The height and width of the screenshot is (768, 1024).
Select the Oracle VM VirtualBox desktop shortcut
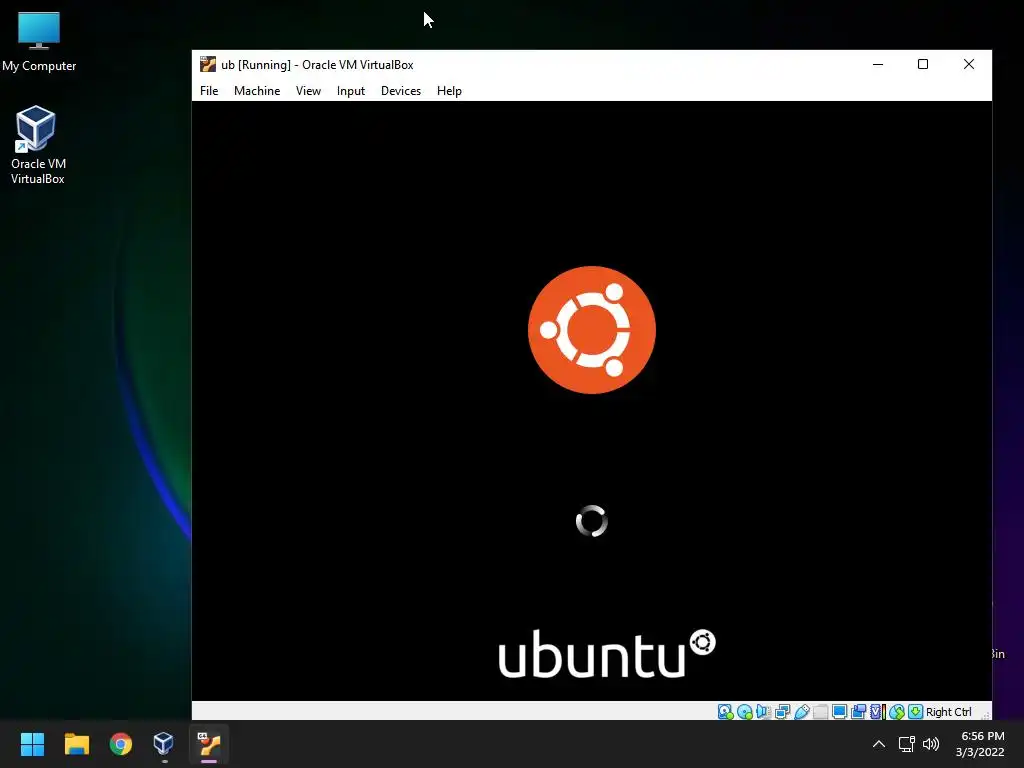(37, 145)
